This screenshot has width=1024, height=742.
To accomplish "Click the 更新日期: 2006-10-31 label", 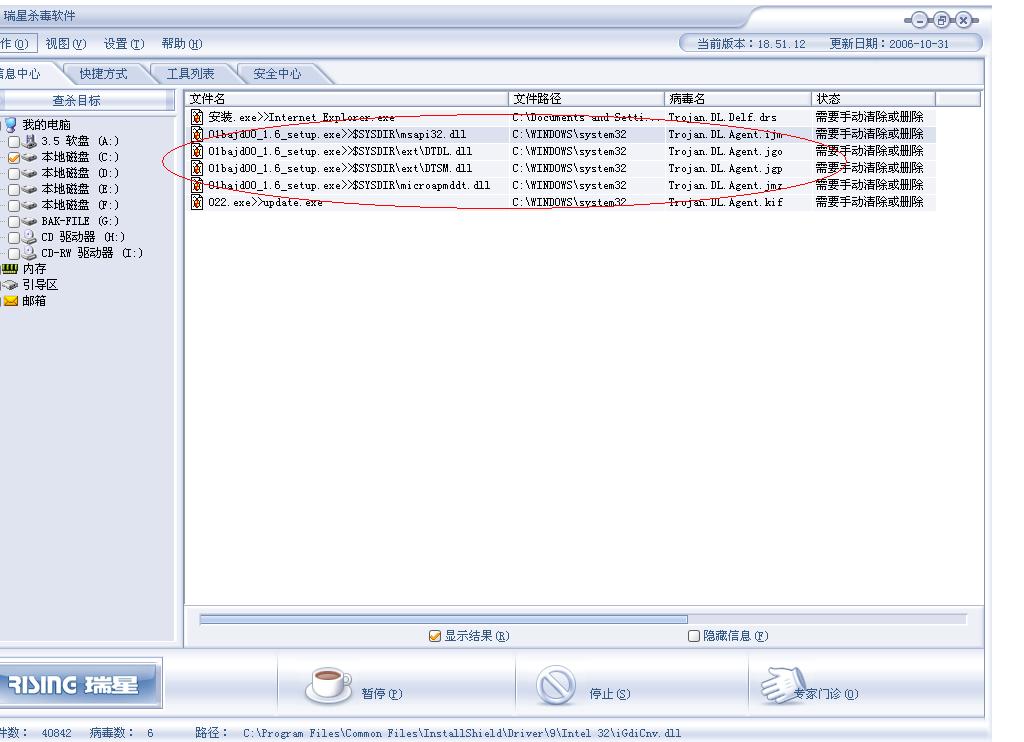I will pyautogui.click(x=889, y=44).
